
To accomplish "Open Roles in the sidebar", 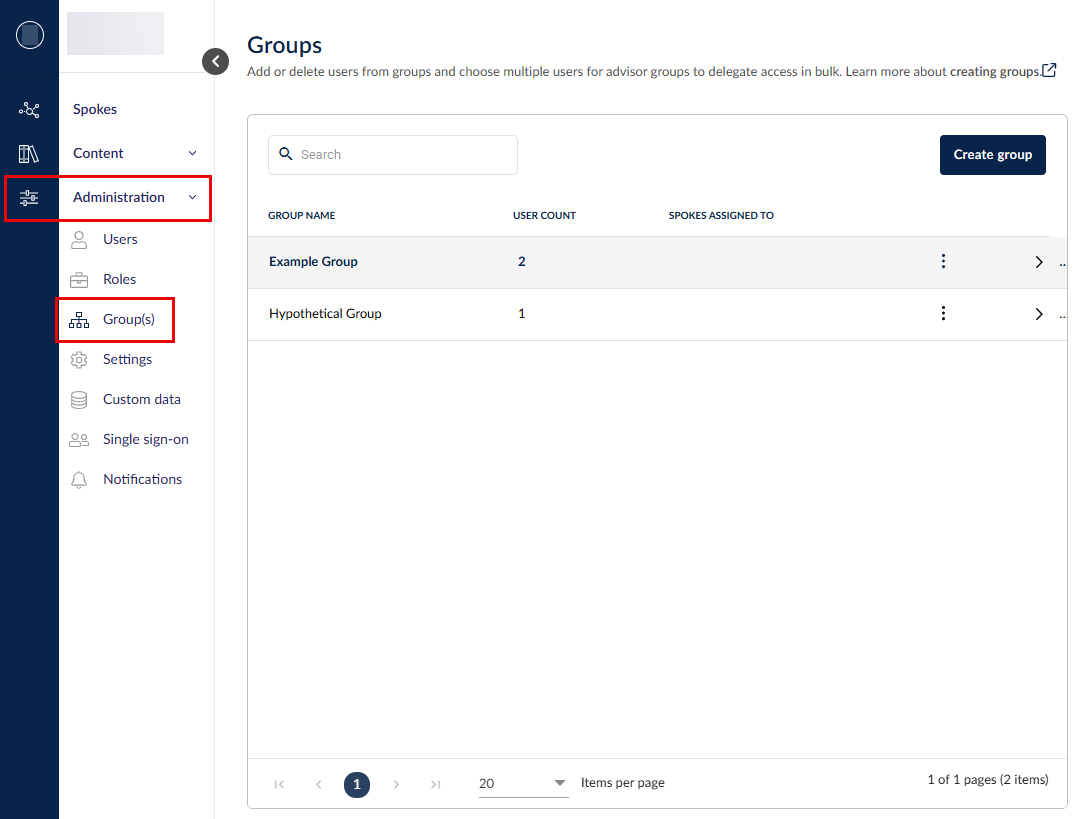I will pyautogui.click(x=119, y=279).
